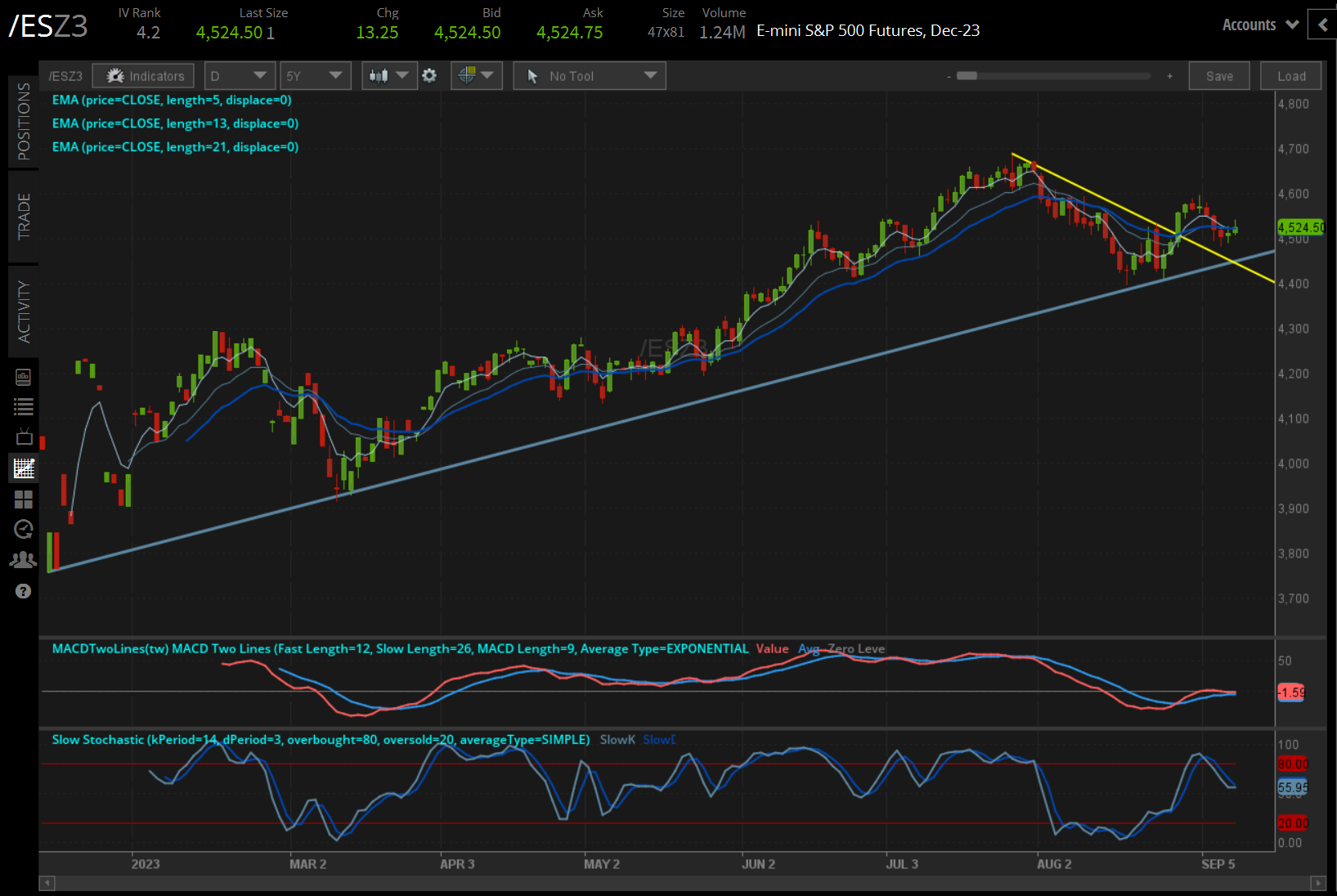Click the Indicators button
Image resolution: width=1337 pixels, height=896 pixels.
pyautogui.click(x=144, y=76)
